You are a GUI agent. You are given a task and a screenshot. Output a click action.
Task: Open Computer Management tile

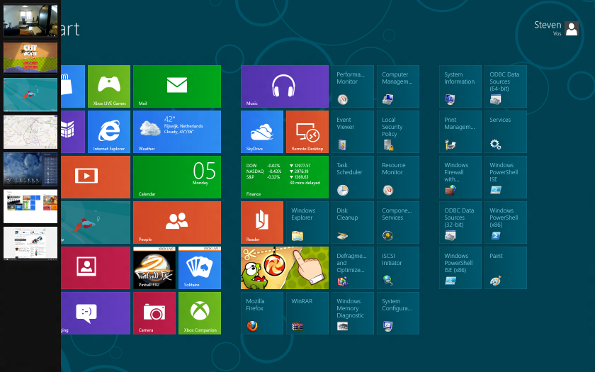pyautogui.click(x=398, y=87)
